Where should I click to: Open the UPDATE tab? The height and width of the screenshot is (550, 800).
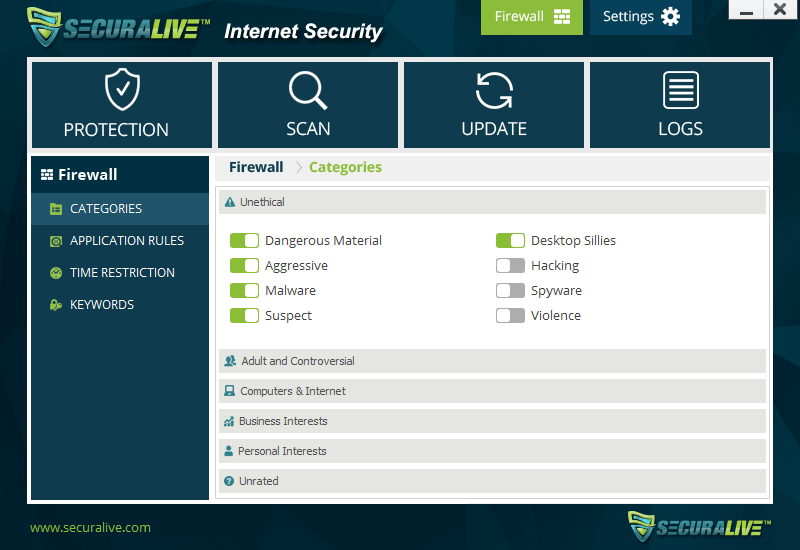494,105
